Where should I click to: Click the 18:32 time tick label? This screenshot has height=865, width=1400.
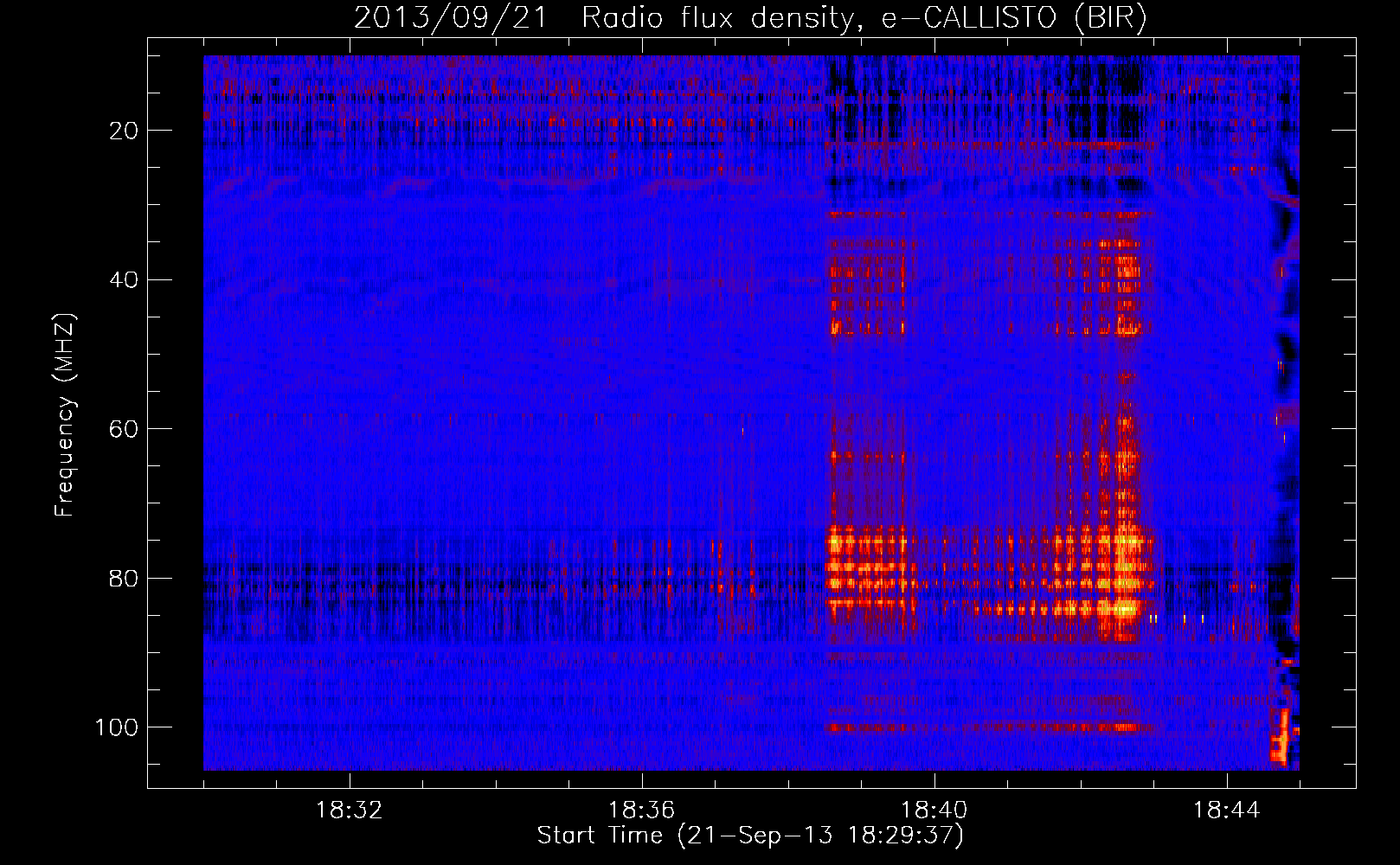pos(350,811)
